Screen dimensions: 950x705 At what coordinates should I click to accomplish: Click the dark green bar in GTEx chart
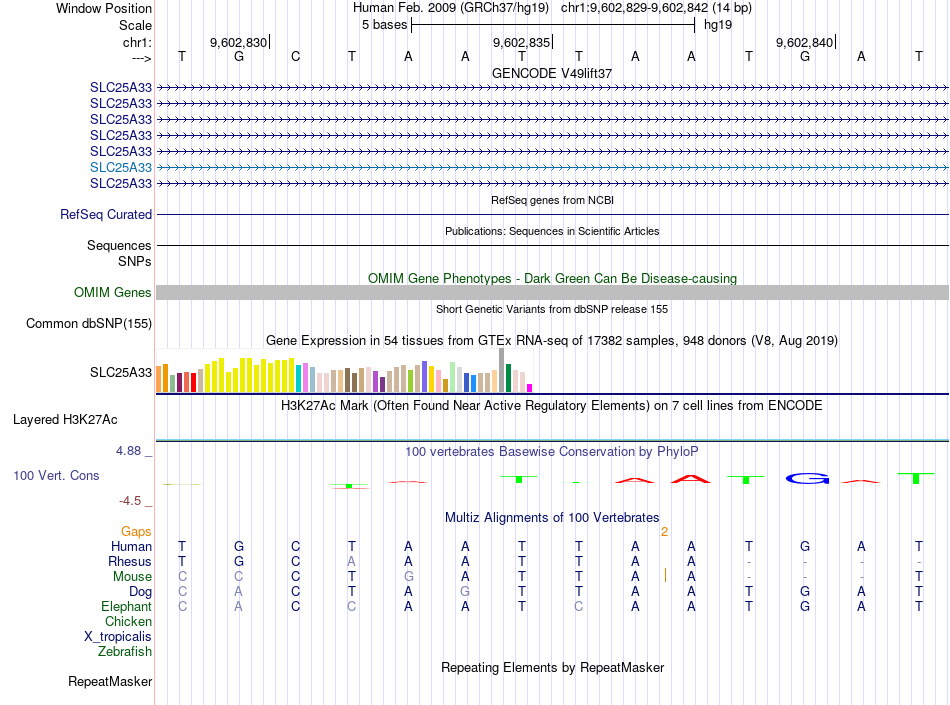pyautogui.click(x=509, y=378)
